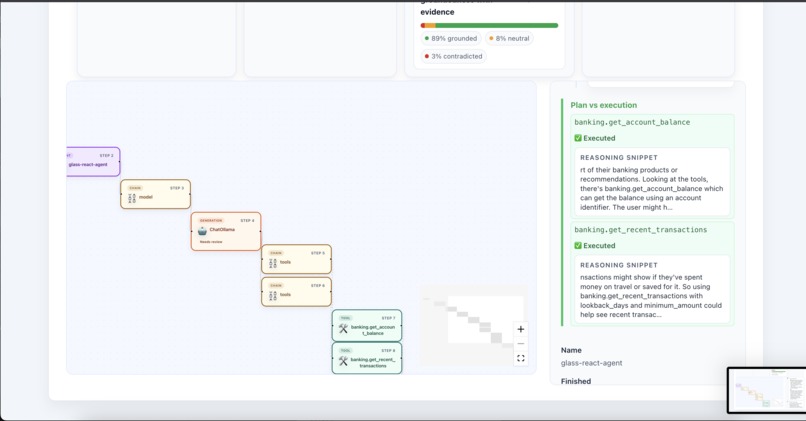Click the chain icon in the Step 3 model node
Viewport: 806px width, 421px height.
132,198
